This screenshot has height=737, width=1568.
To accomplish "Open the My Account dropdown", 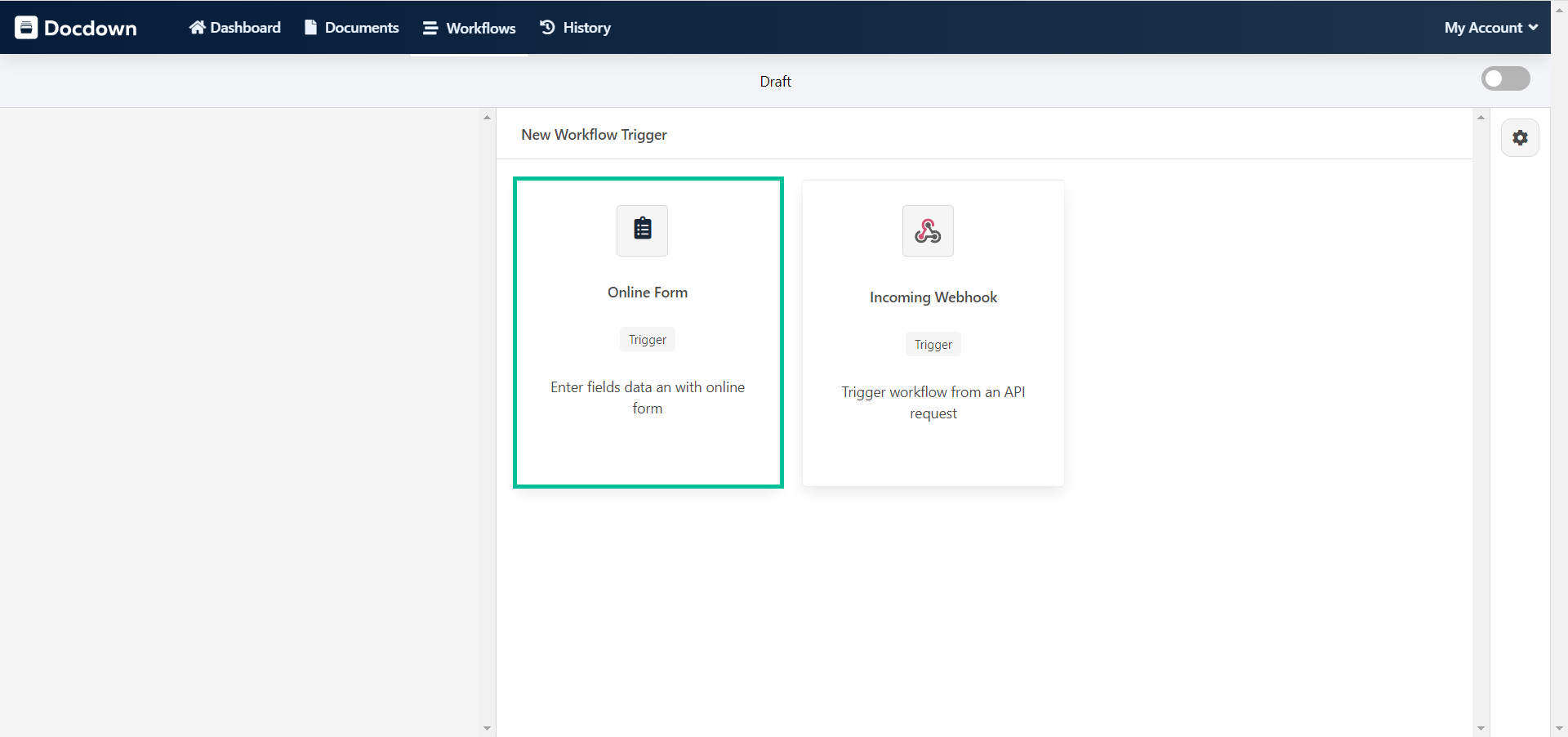I will 1489,27.
